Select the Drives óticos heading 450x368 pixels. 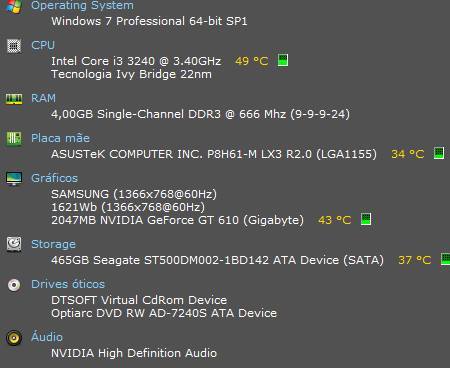coord(68,284)
